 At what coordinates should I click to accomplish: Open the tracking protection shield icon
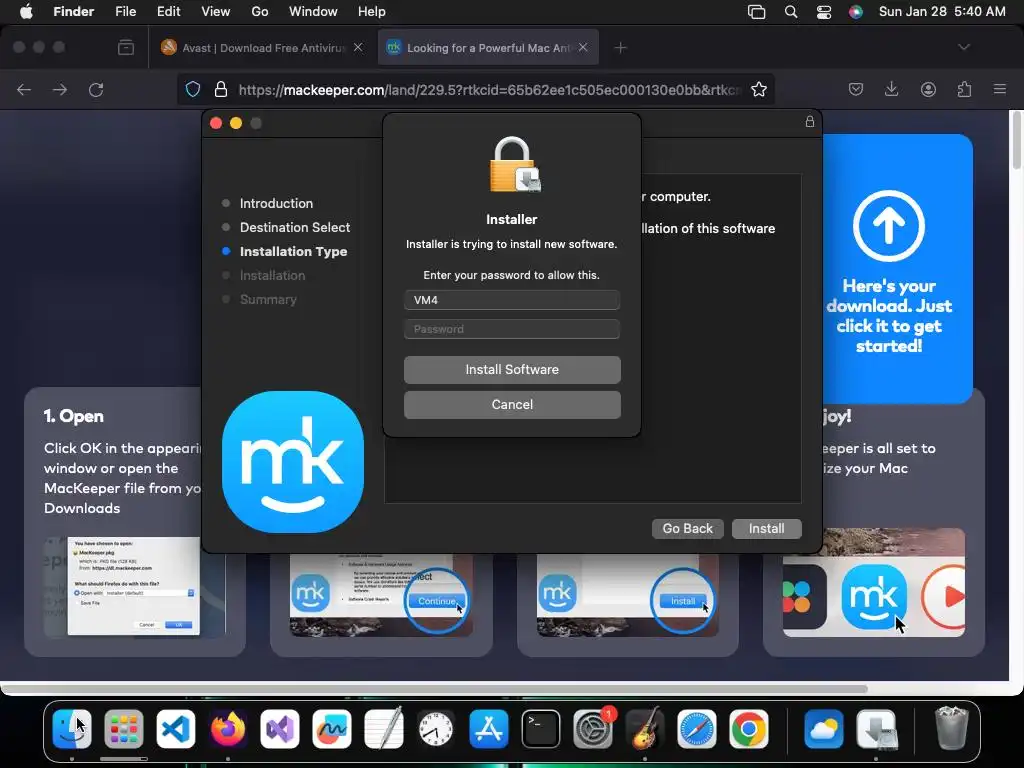tap(193, 89)
